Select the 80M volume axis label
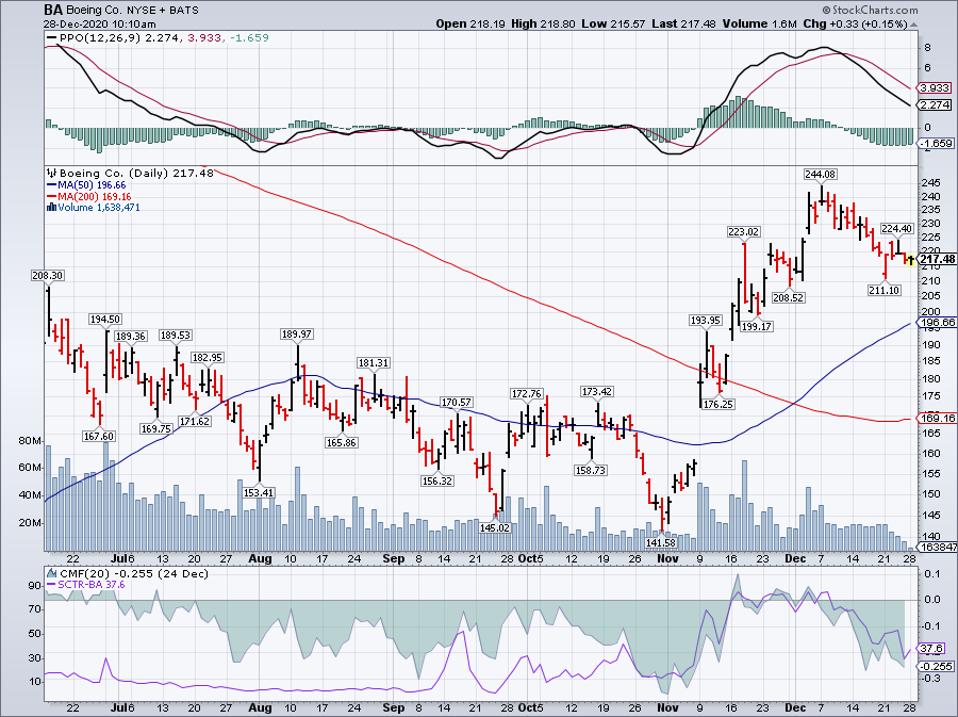The width and height of the screenshot is (958, 717). [x=31, y=441]
